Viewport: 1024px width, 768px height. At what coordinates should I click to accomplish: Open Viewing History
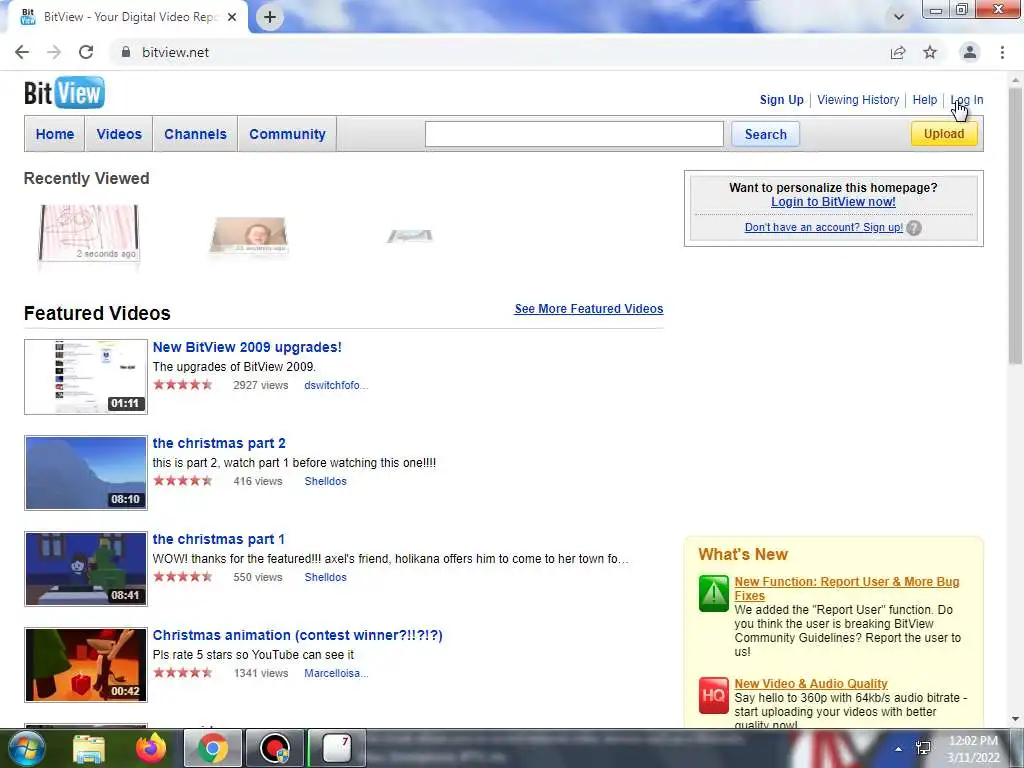tap(858, 100)
